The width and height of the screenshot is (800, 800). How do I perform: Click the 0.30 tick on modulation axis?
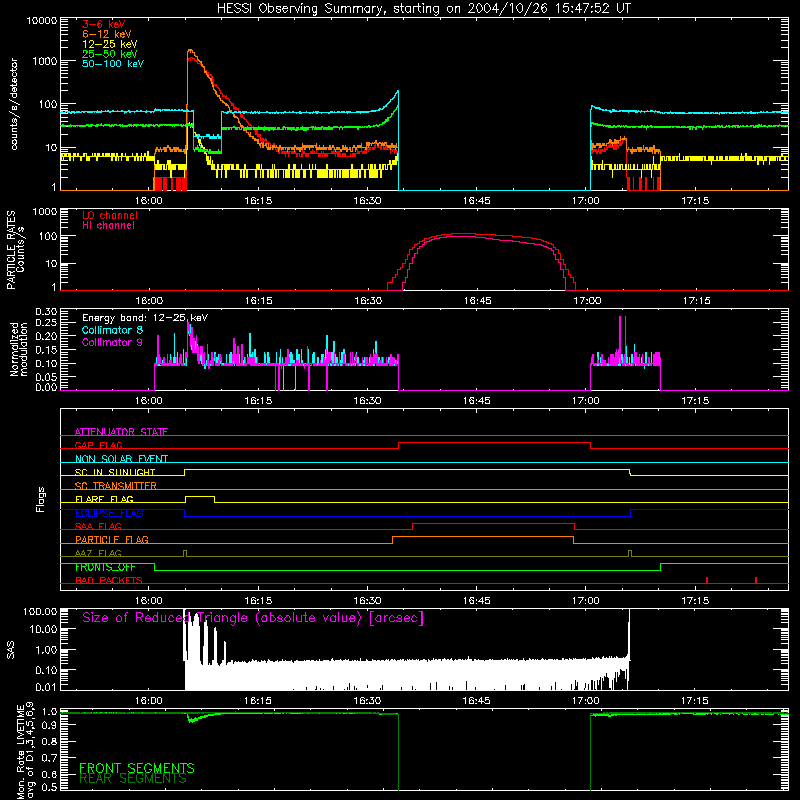click(46, 311)
